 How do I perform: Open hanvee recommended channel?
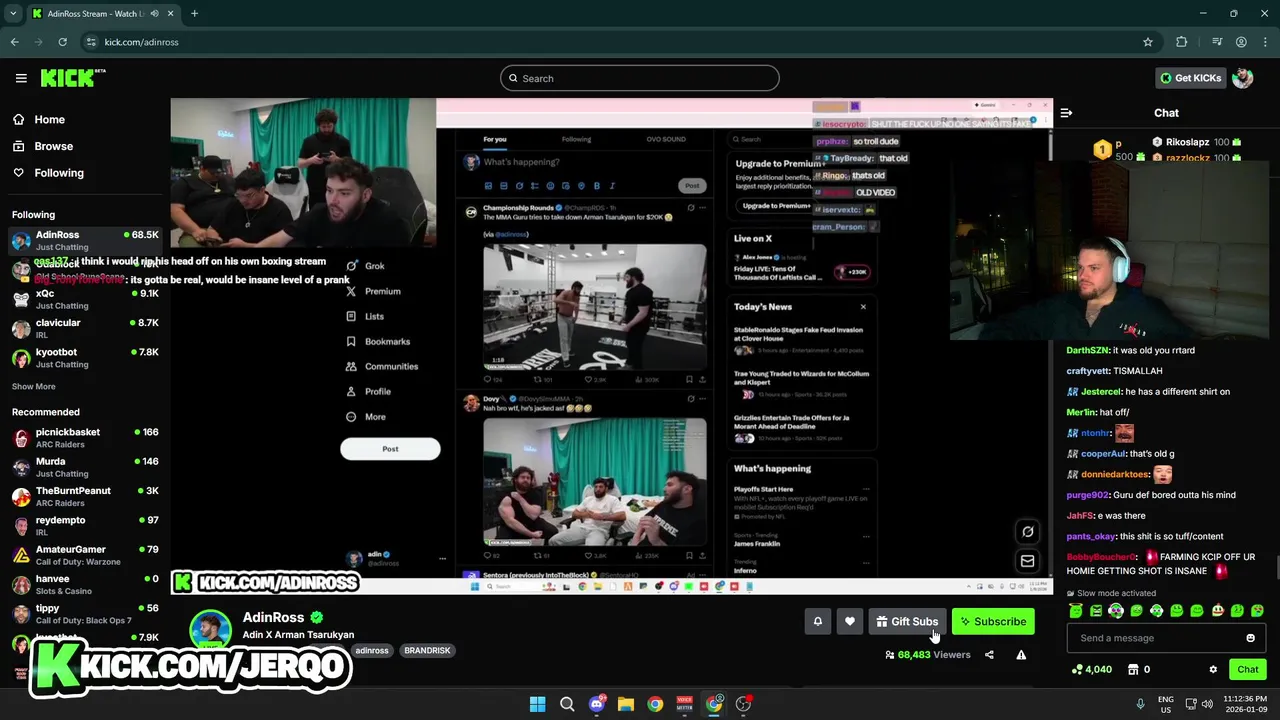pyautogui.click(x=85, y=584)
